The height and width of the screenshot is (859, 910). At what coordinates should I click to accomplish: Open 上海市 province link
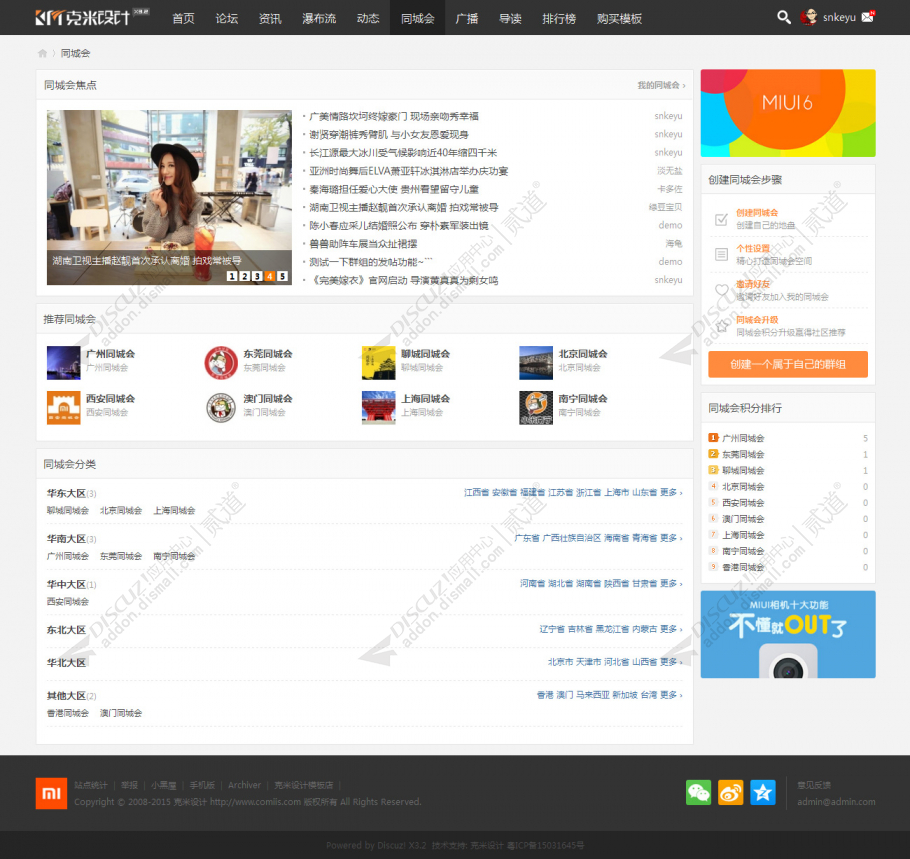pyautogui.click(x=616, y=492)
